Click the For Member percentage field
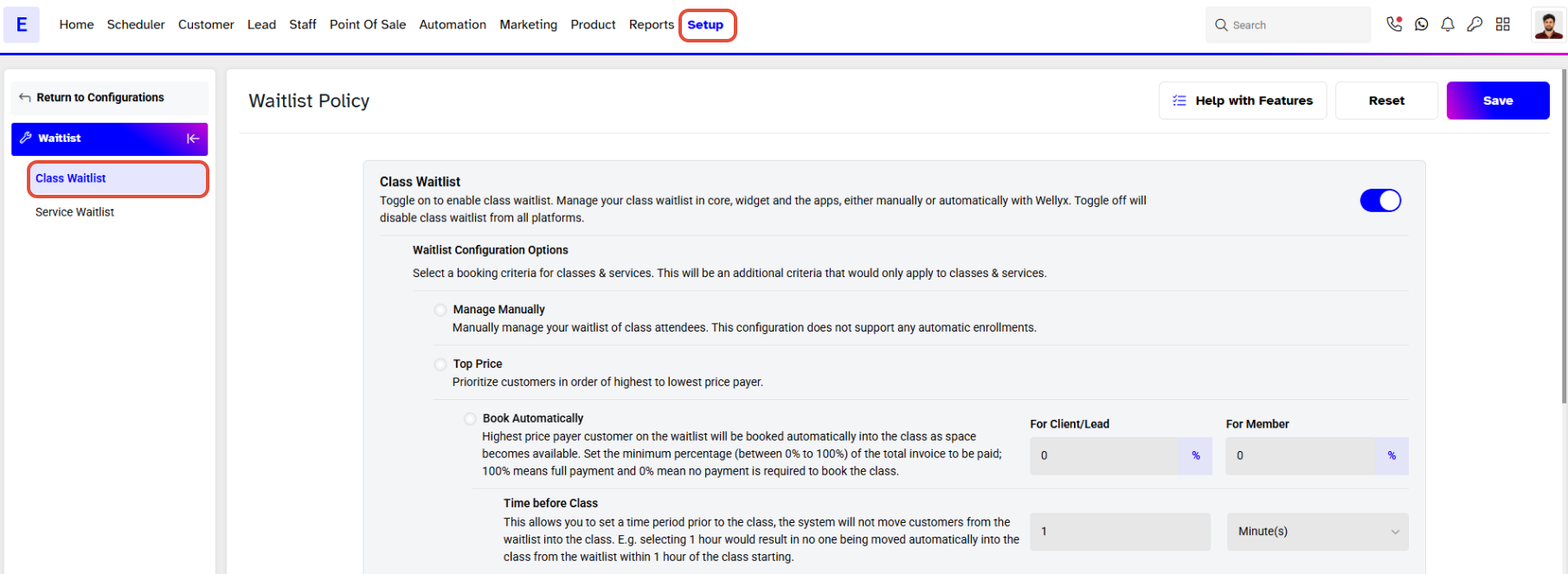The width and height of the screenshot is (1568, 574). point(1301,456)
